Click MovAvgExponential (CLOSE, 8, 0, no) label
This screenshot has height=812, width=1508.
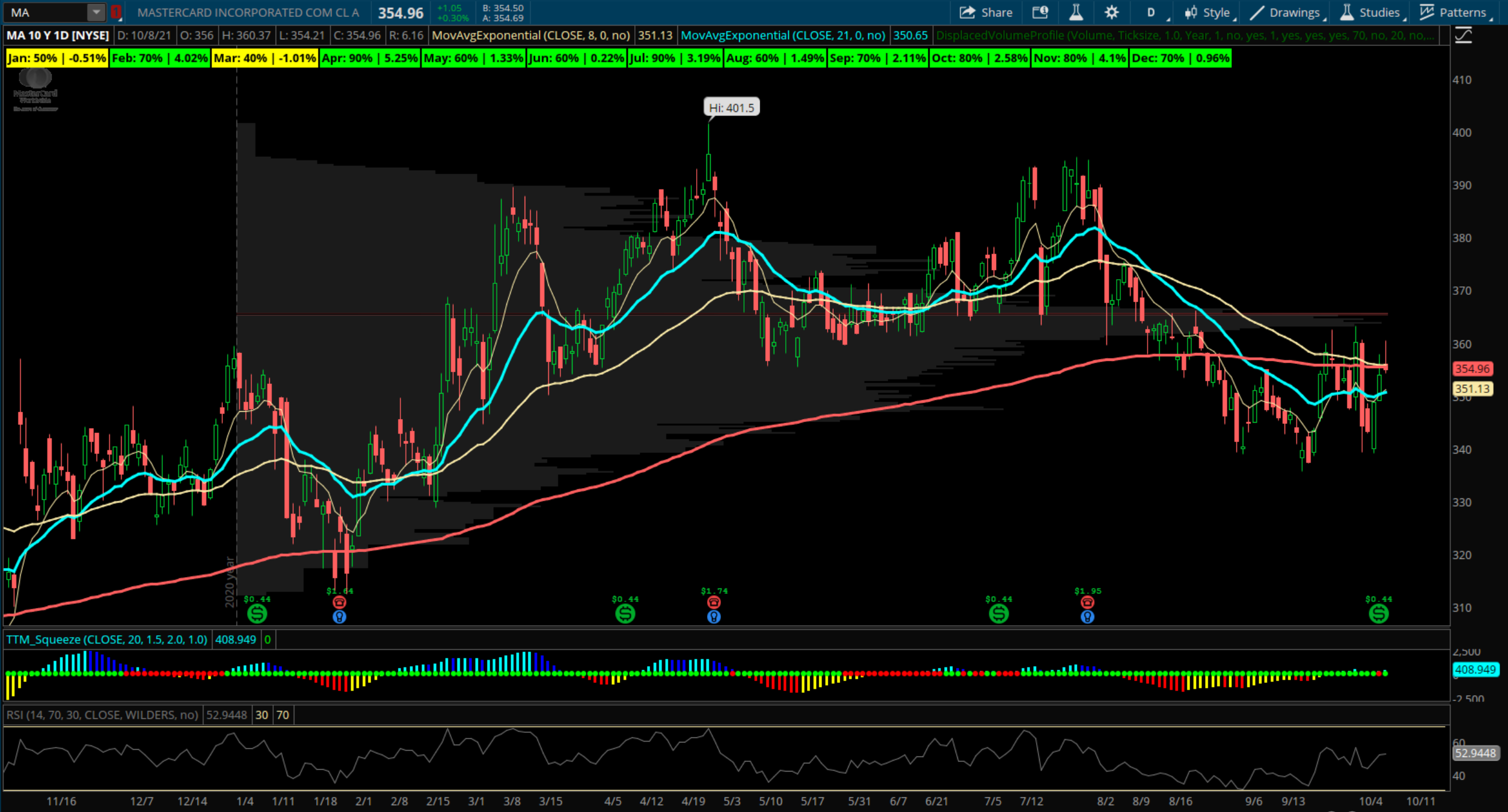(531, 35)
